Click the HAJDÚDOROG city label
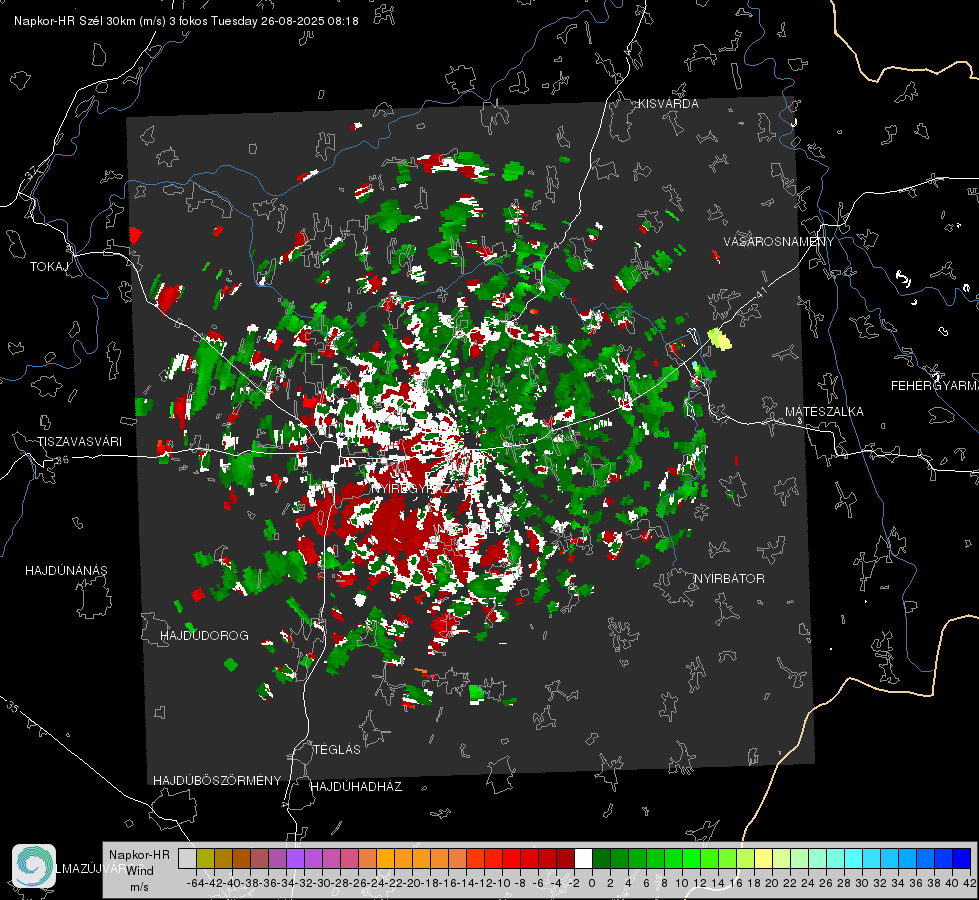The image size is (979, 900). 204,636
